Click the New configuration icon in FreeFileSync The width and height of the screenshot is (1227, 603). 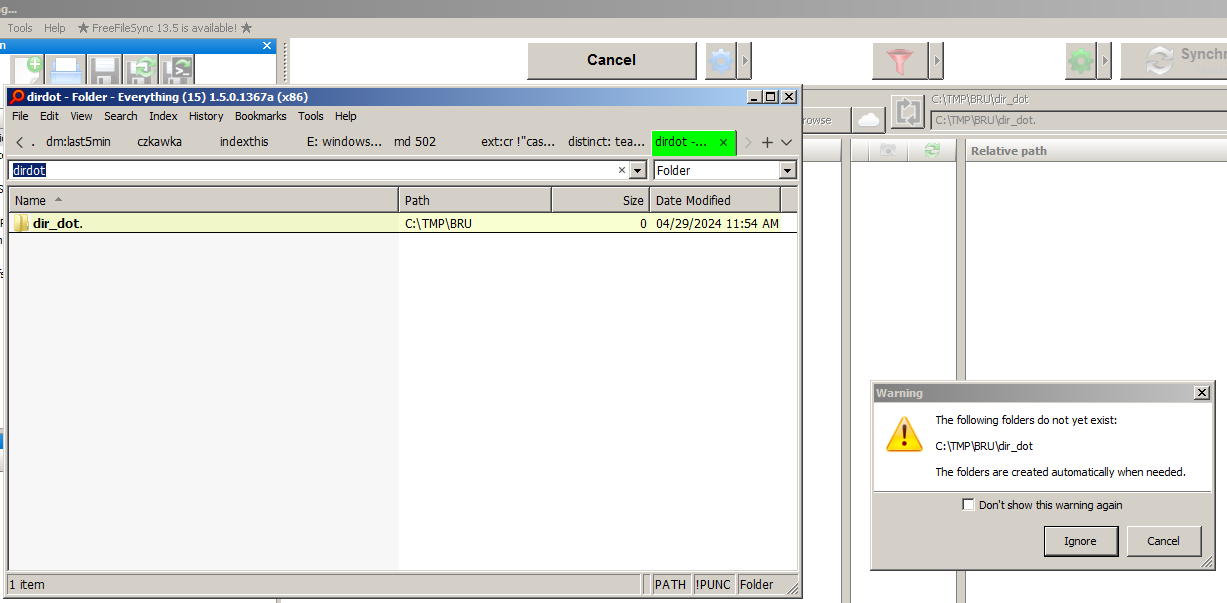coord(28,70)
